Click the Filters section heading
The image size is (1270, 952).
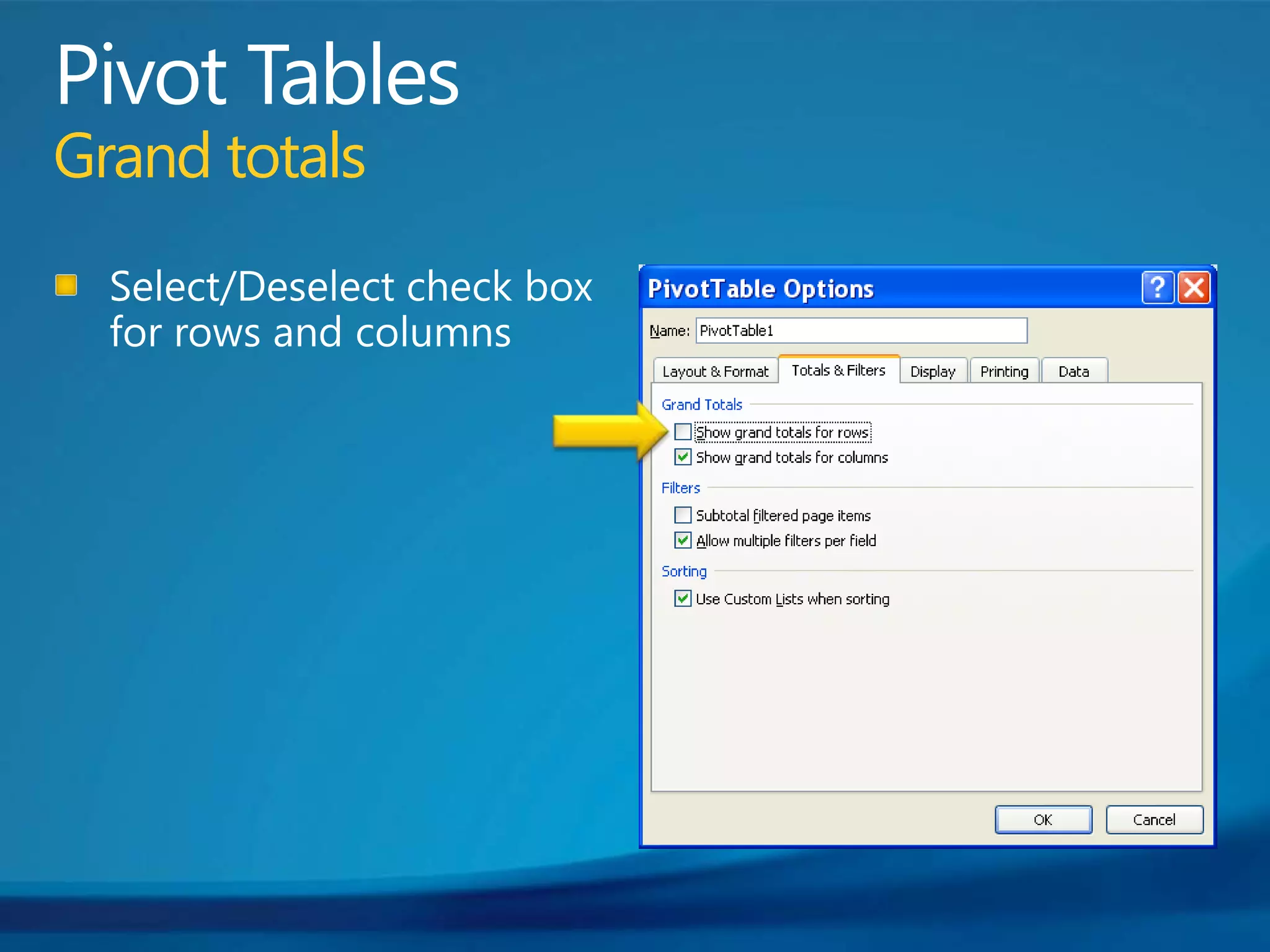point(680,488)
